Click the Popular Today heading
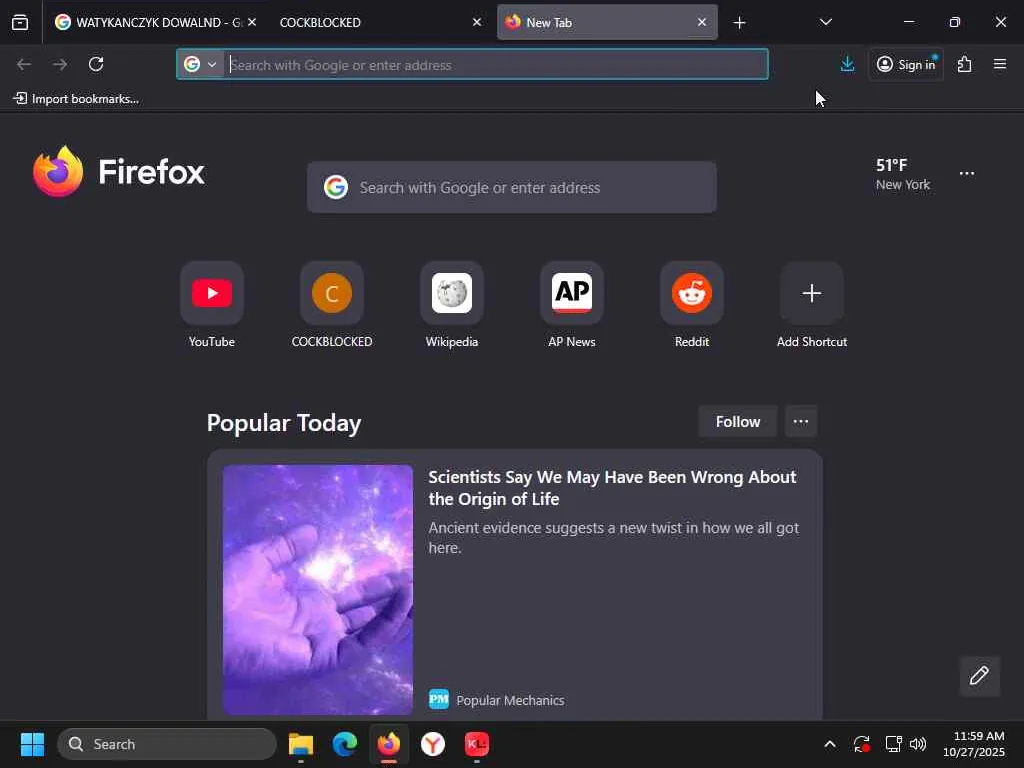 tap(284, 423)
